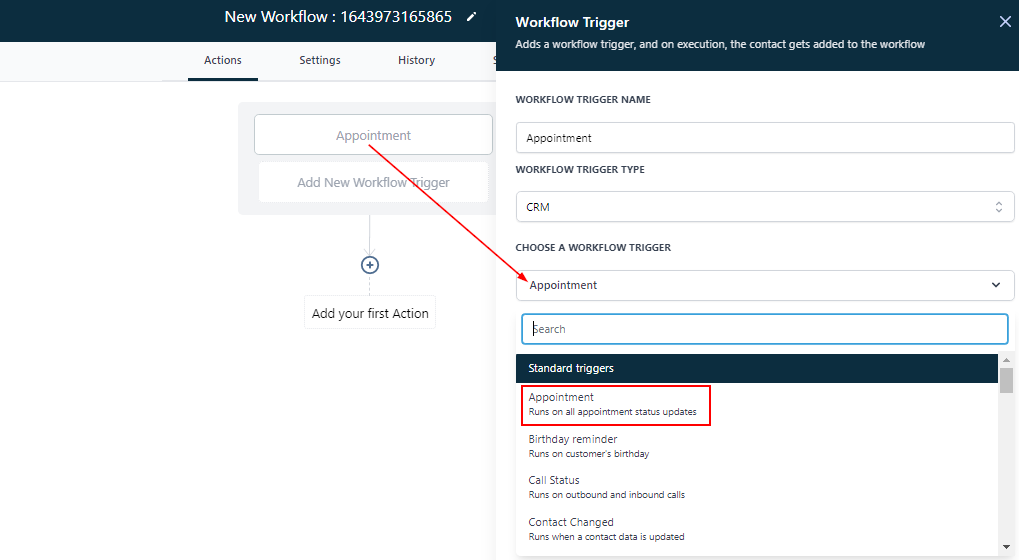Click the trigger Search box
This screenshot has width=1019, height=560.
(765, 329)
